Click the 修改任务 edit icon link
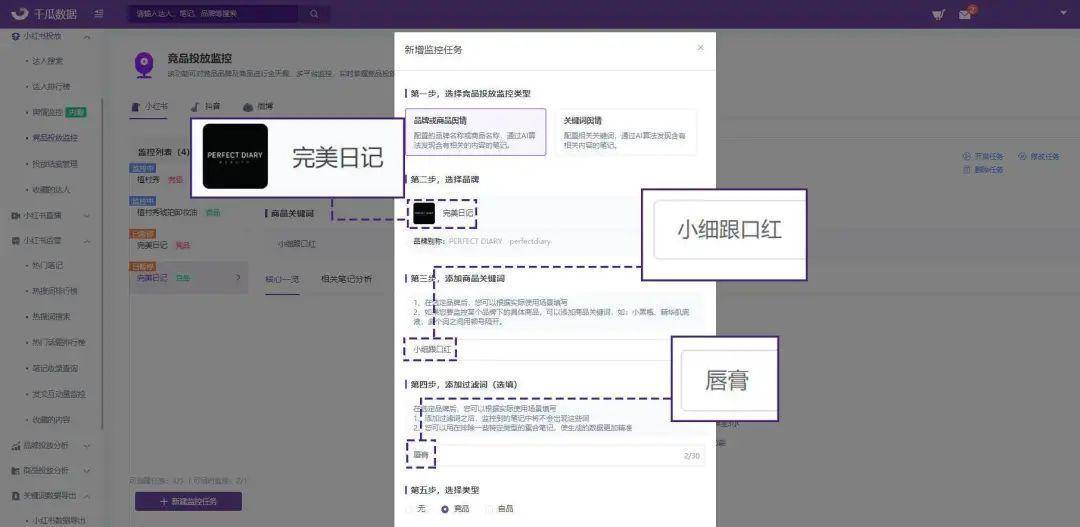The image size is (1080, 527). click(x=1039, y=156)
